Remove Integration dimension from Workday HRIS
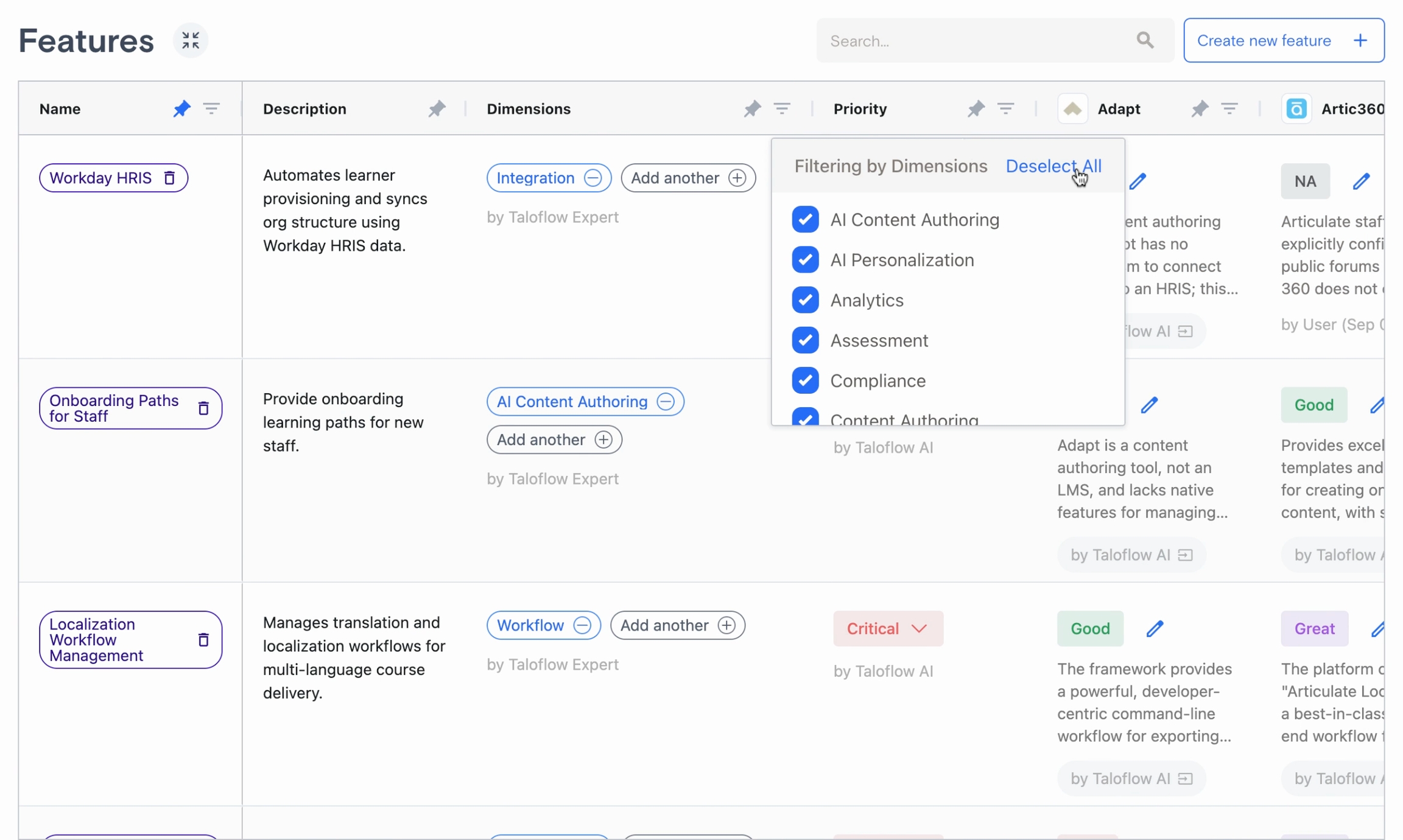The height and width of the screenshot is (840, 1403). pyautogui.click(x=592, y=178)
